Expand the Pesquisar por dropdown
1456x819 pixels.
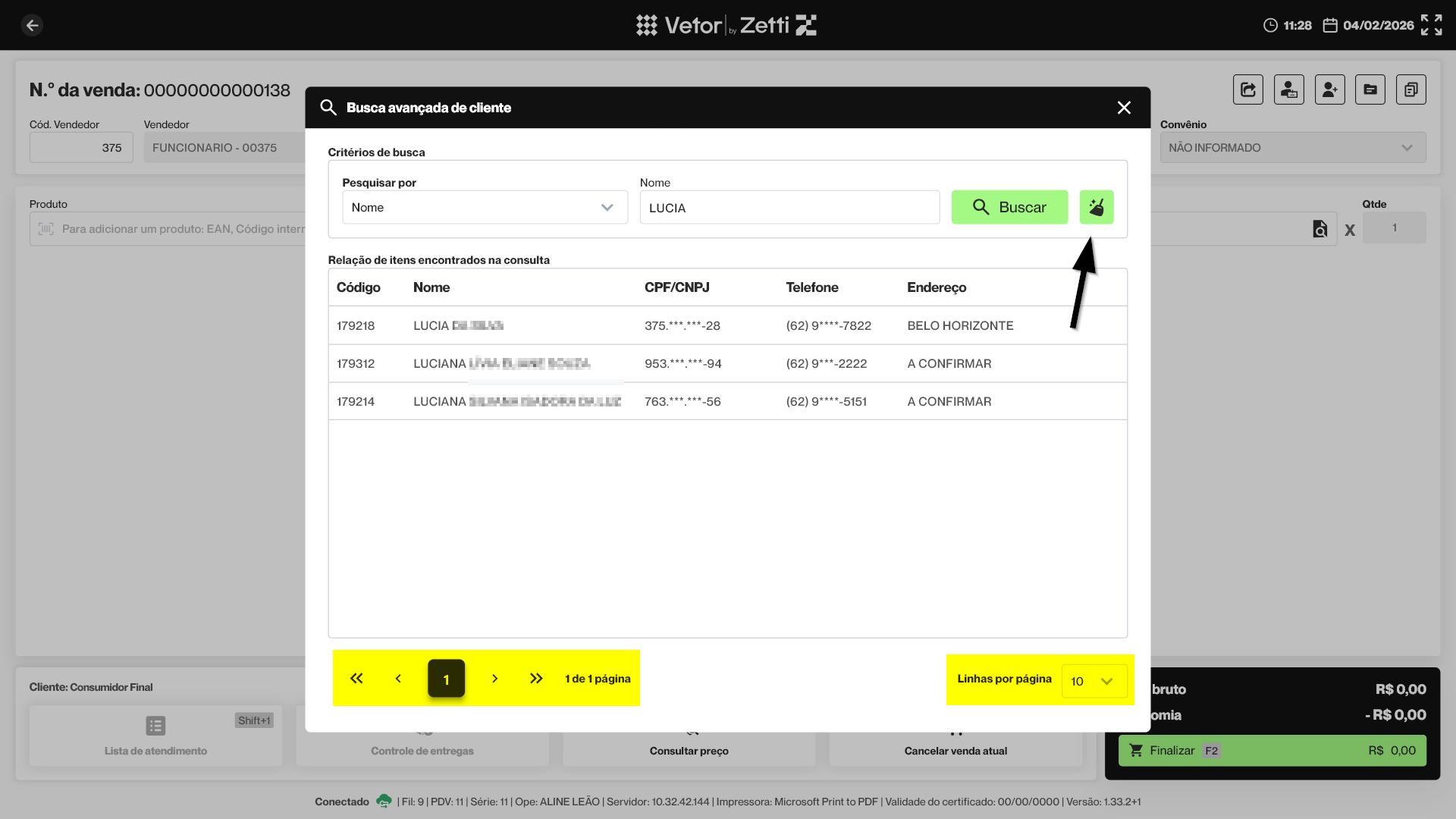[485, 207]
